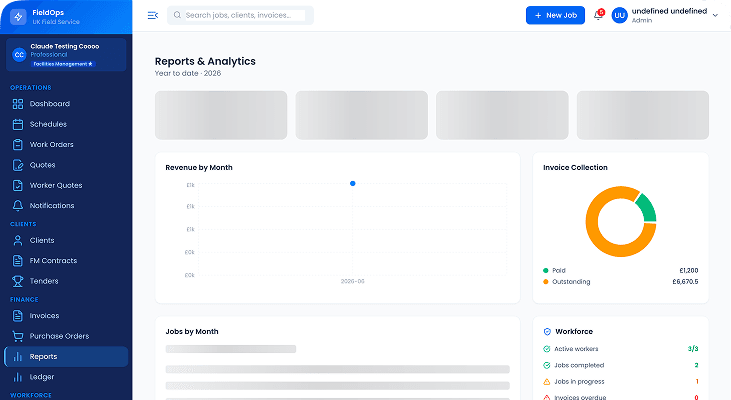Click the Reports bar chart icon
This screenshot has width=731, height=400.
(x=18, y=357)
